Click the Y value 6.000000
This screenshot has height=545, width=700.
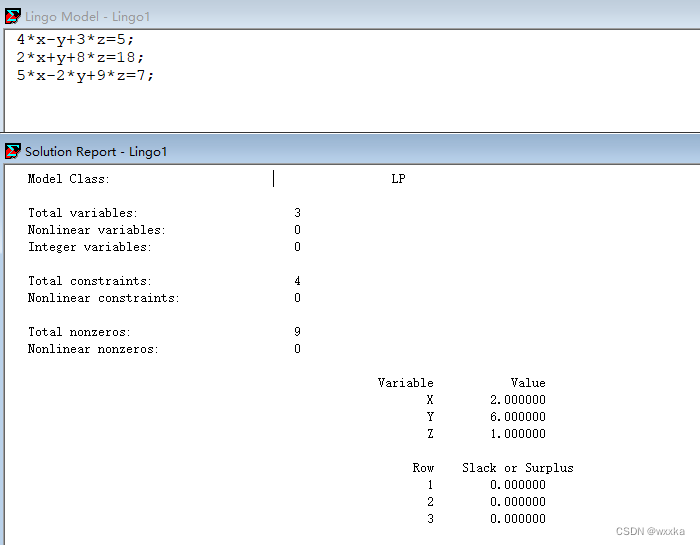click(x=518, y=417)
